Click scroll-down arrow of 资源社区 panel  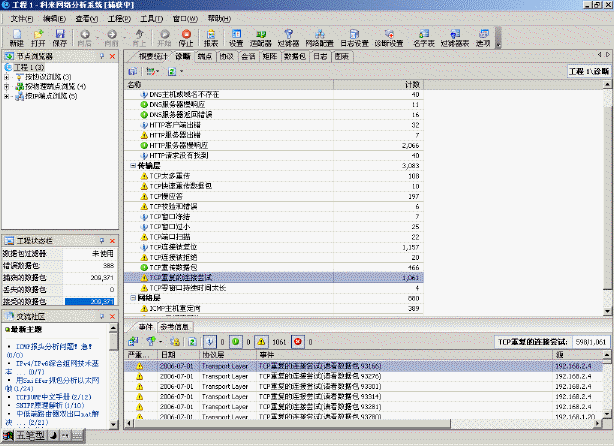[114, 424]
